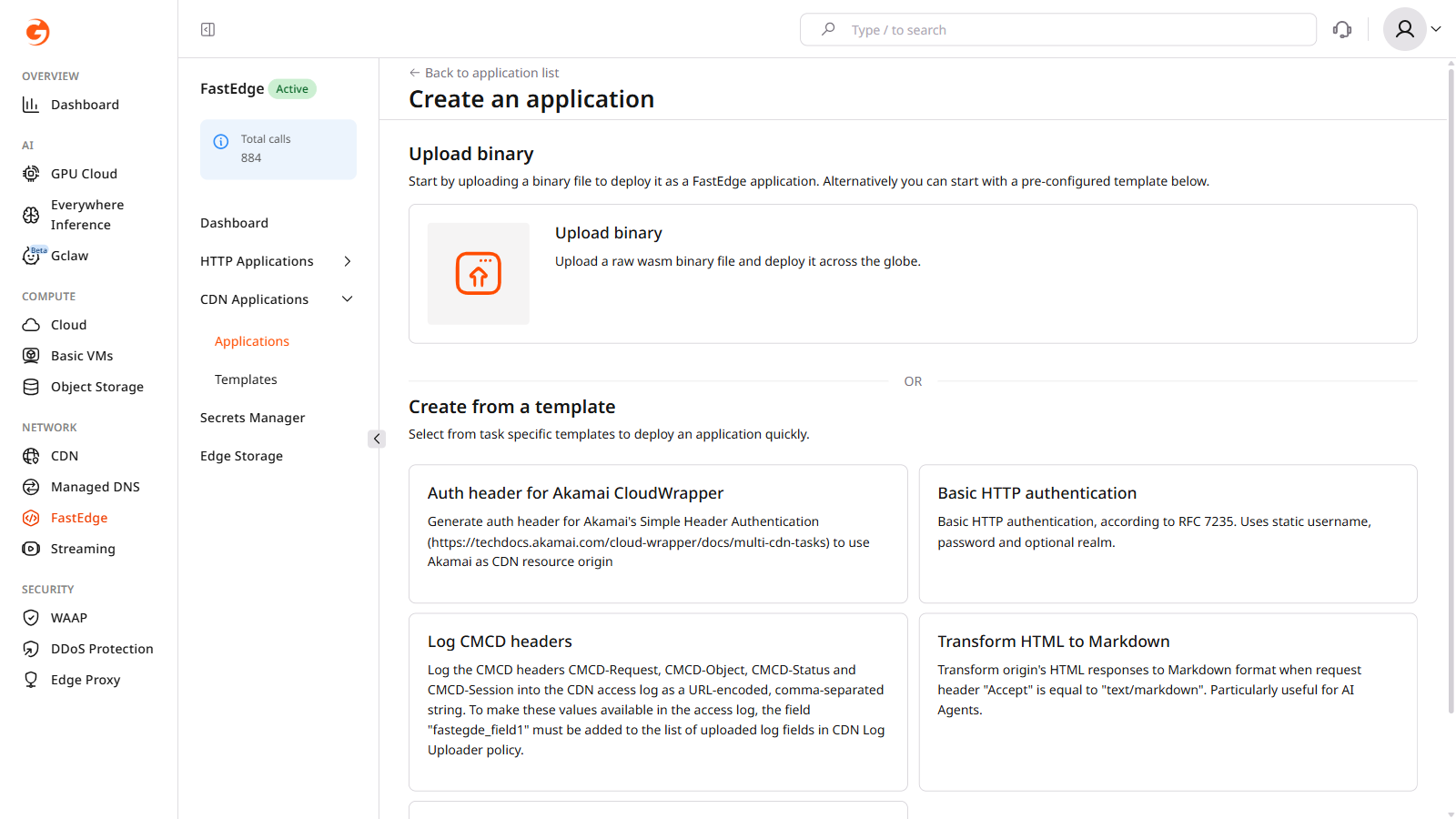Focus the Type / to search field
Viewport: 1456px width, 819px height.
1058,29
